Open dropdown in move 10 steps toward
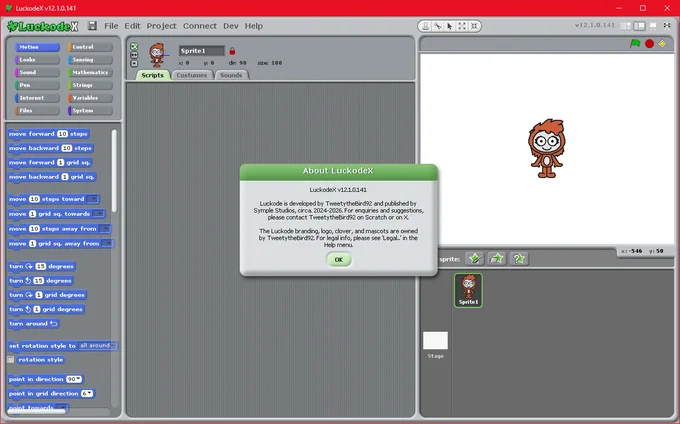 tap(92, 199)
